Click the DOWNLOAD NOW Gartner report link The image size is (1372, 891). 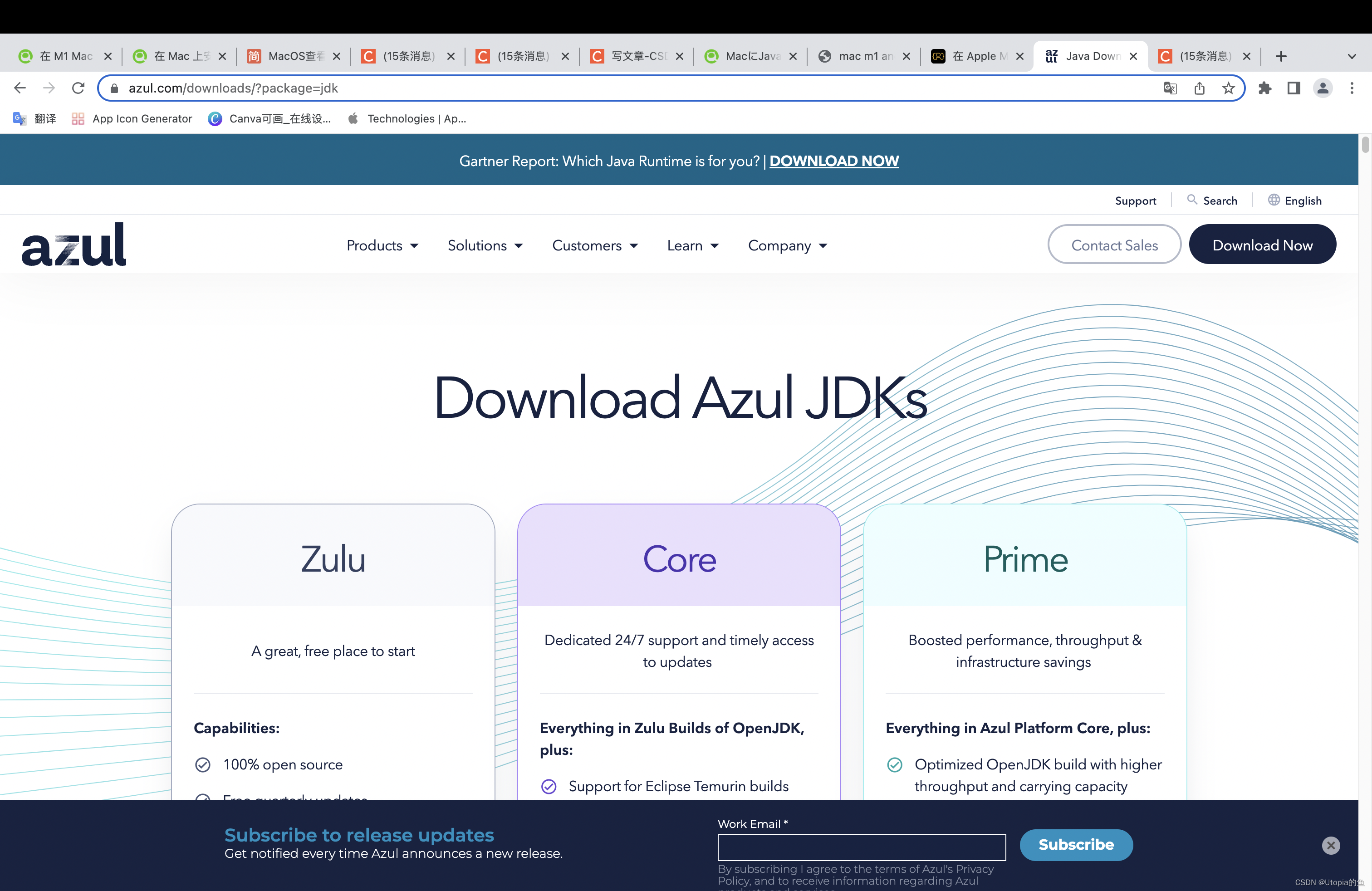pyautogui.click(x=833, y=161)
